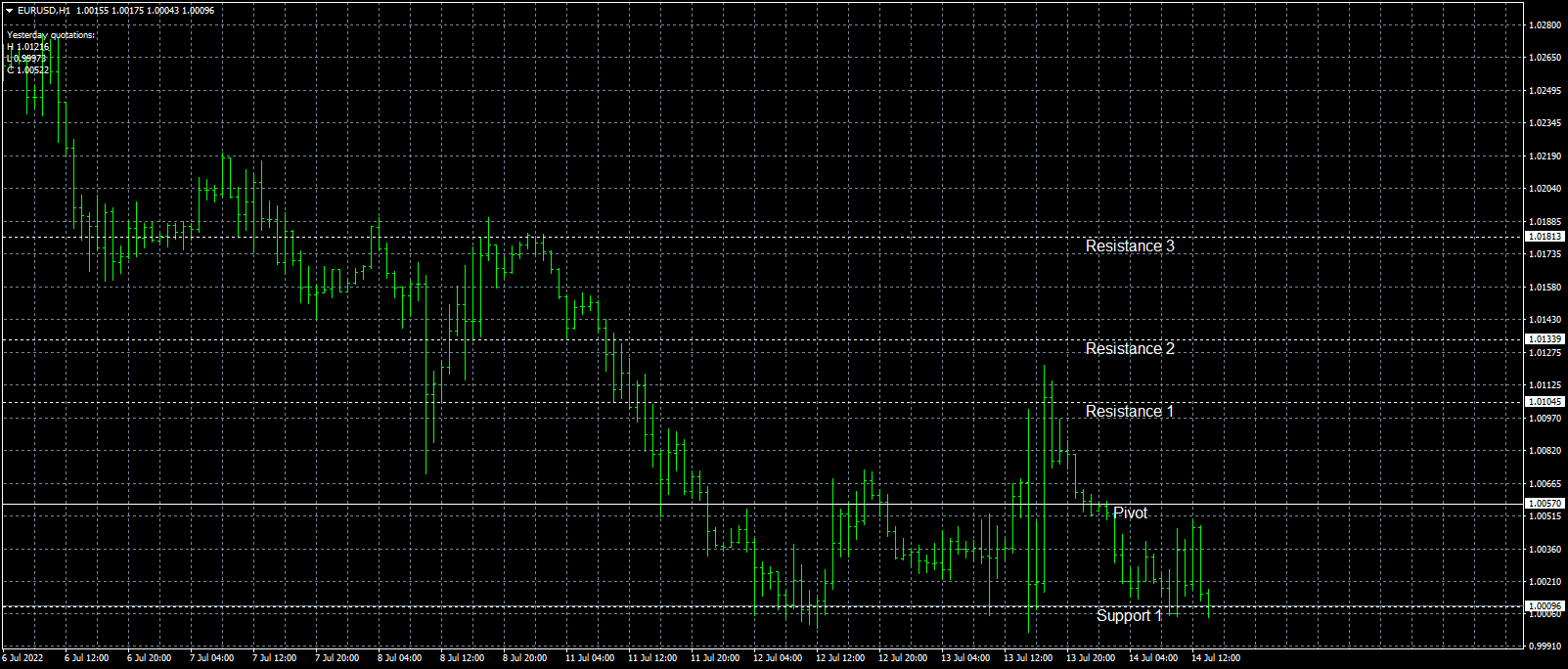Click 1.00210 on the price scale
This screenshot has height=669, width=1568.
(1545, 582)
